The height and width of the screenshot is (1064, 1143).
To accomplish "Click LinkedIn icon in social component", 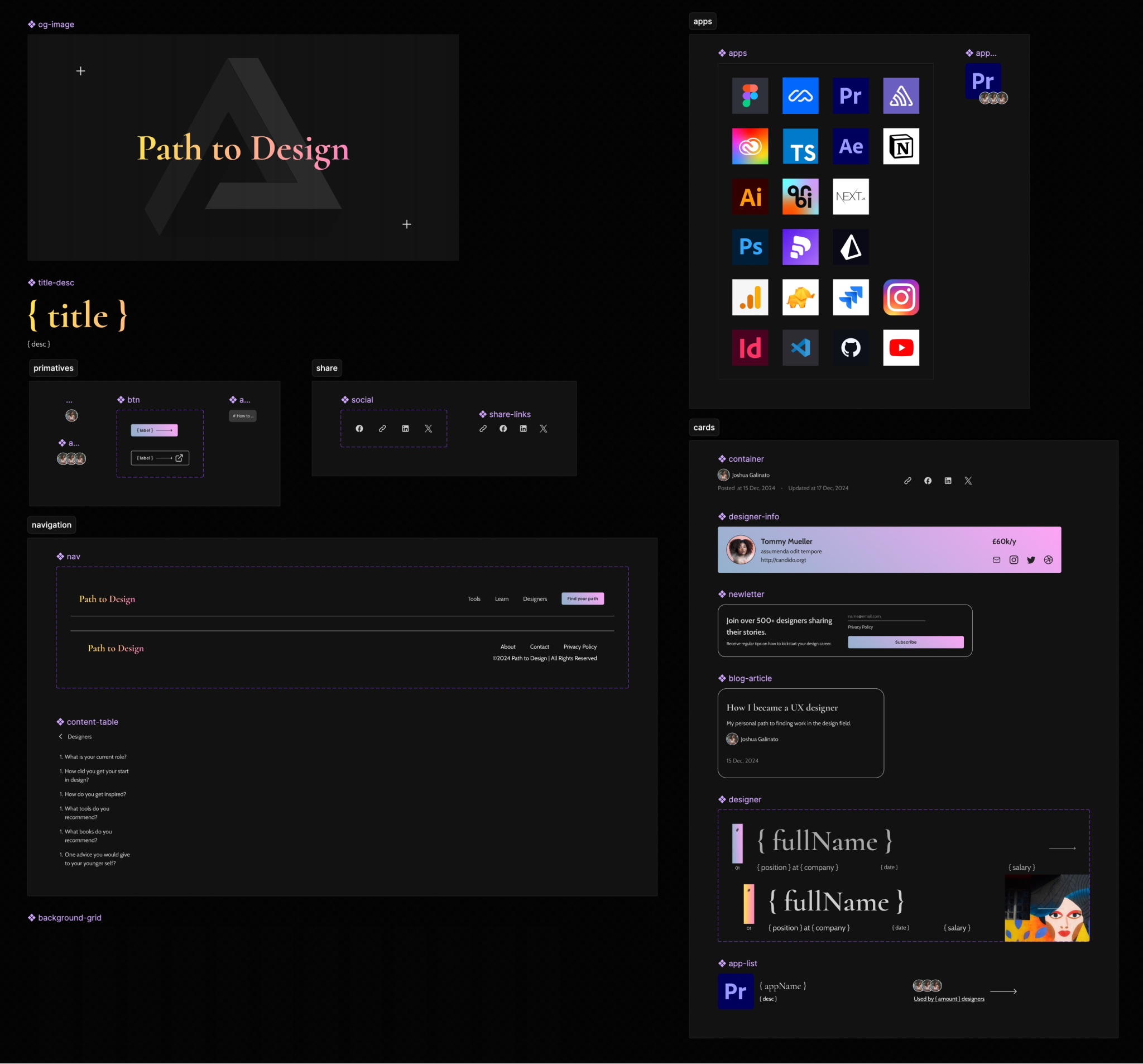I will pos(405,429).
